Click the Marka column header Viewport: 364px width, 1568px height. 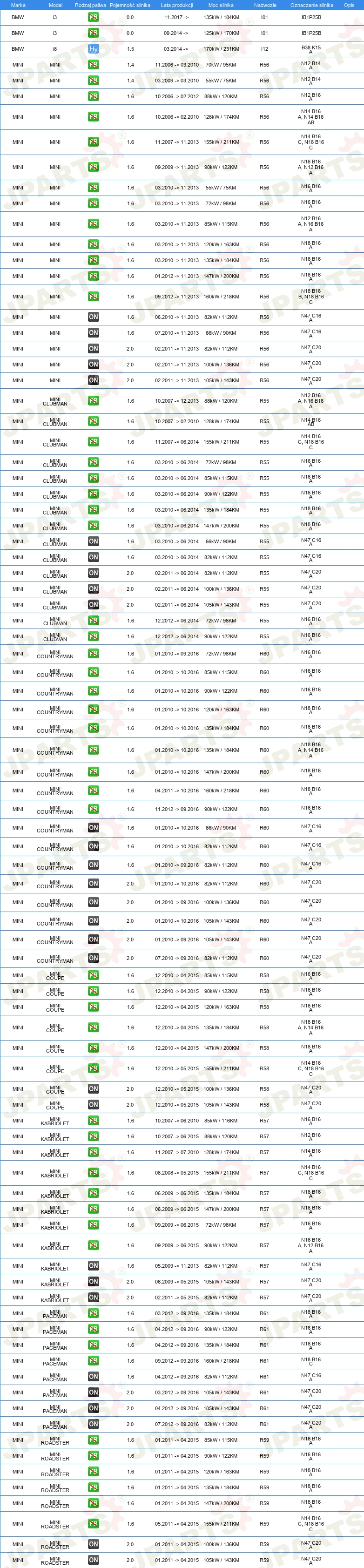coord(18,5)
